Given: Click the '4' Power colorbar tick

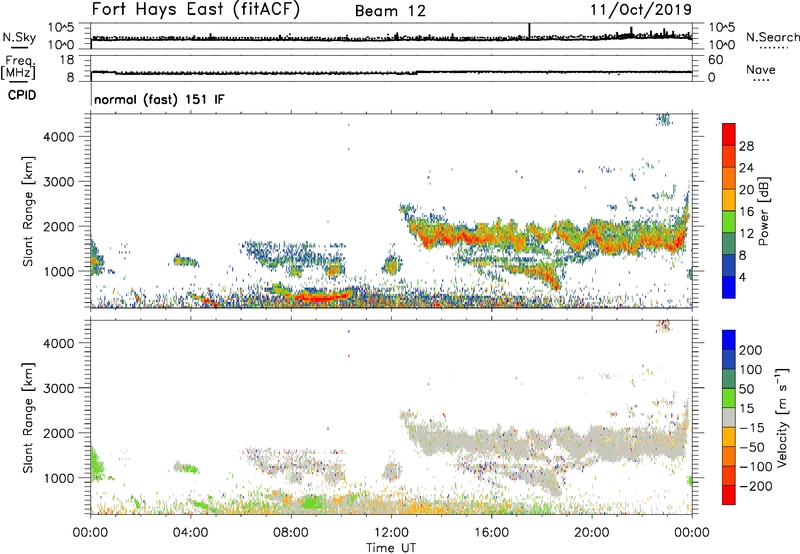Looking at the screenshot, I should (742, 277).
